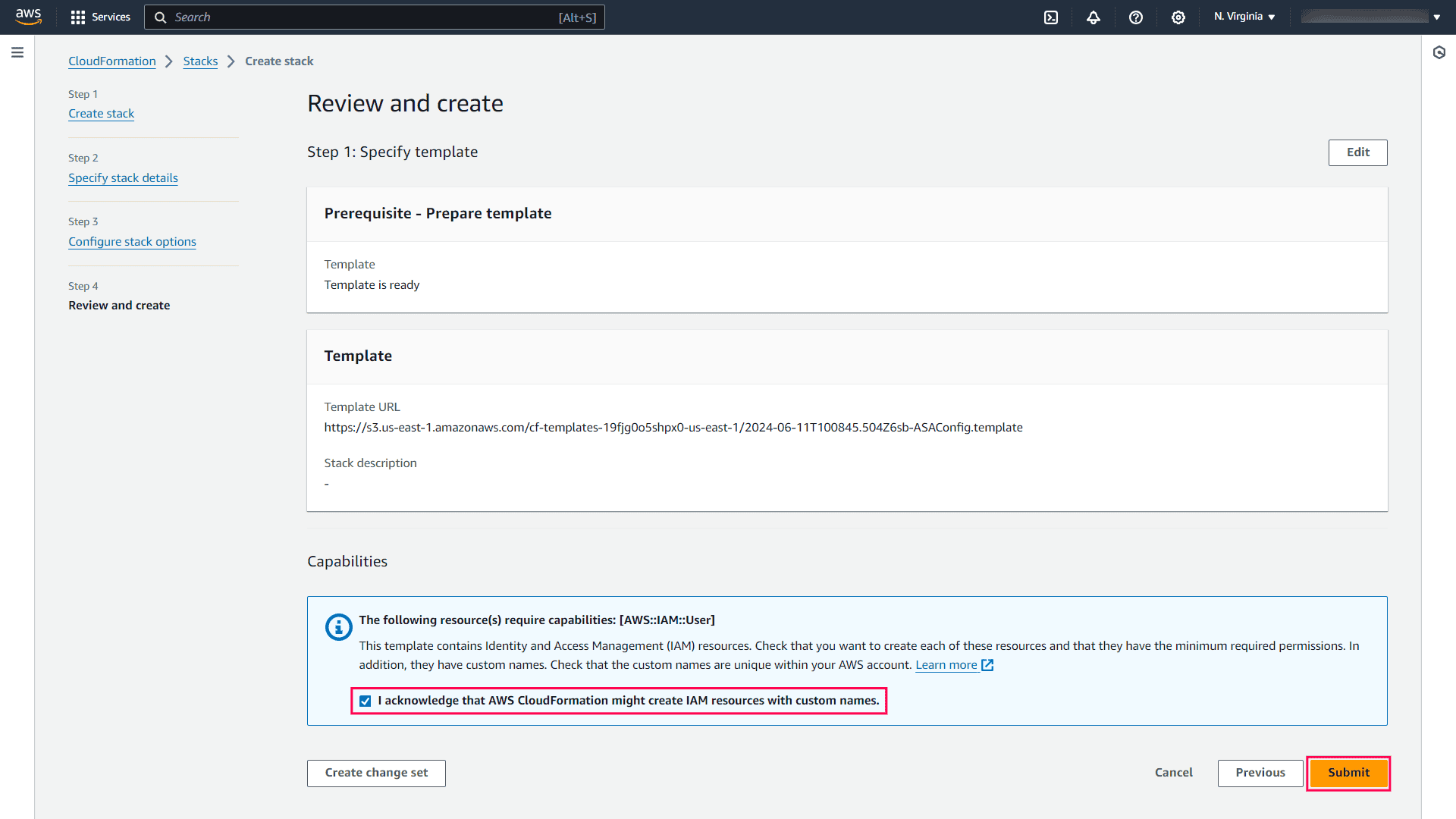Open the Learn more link
This screenshot has height=819, width=1456.
(x=946, y=664)
